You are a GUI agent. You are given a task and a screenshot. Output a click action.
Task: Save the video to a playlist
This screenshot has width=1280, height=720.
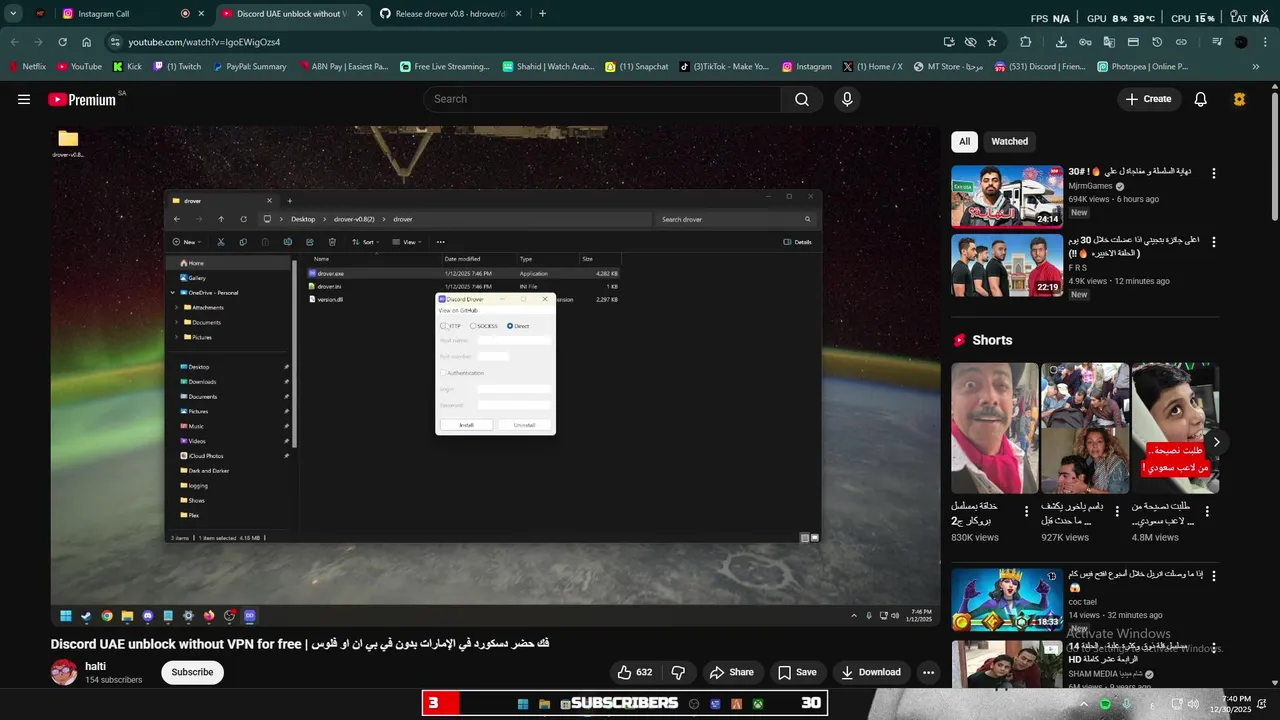(x=797, y=672)
